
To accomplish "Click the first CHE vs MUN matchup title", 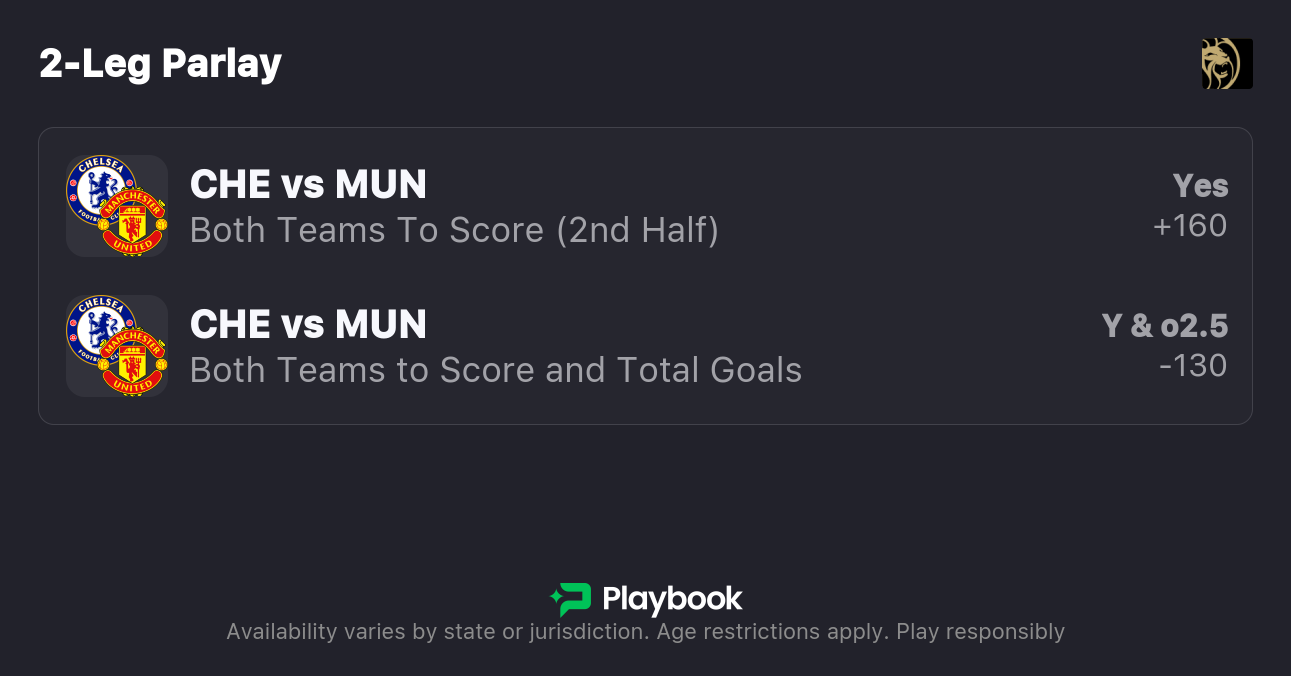I will [x=308, y=185].
